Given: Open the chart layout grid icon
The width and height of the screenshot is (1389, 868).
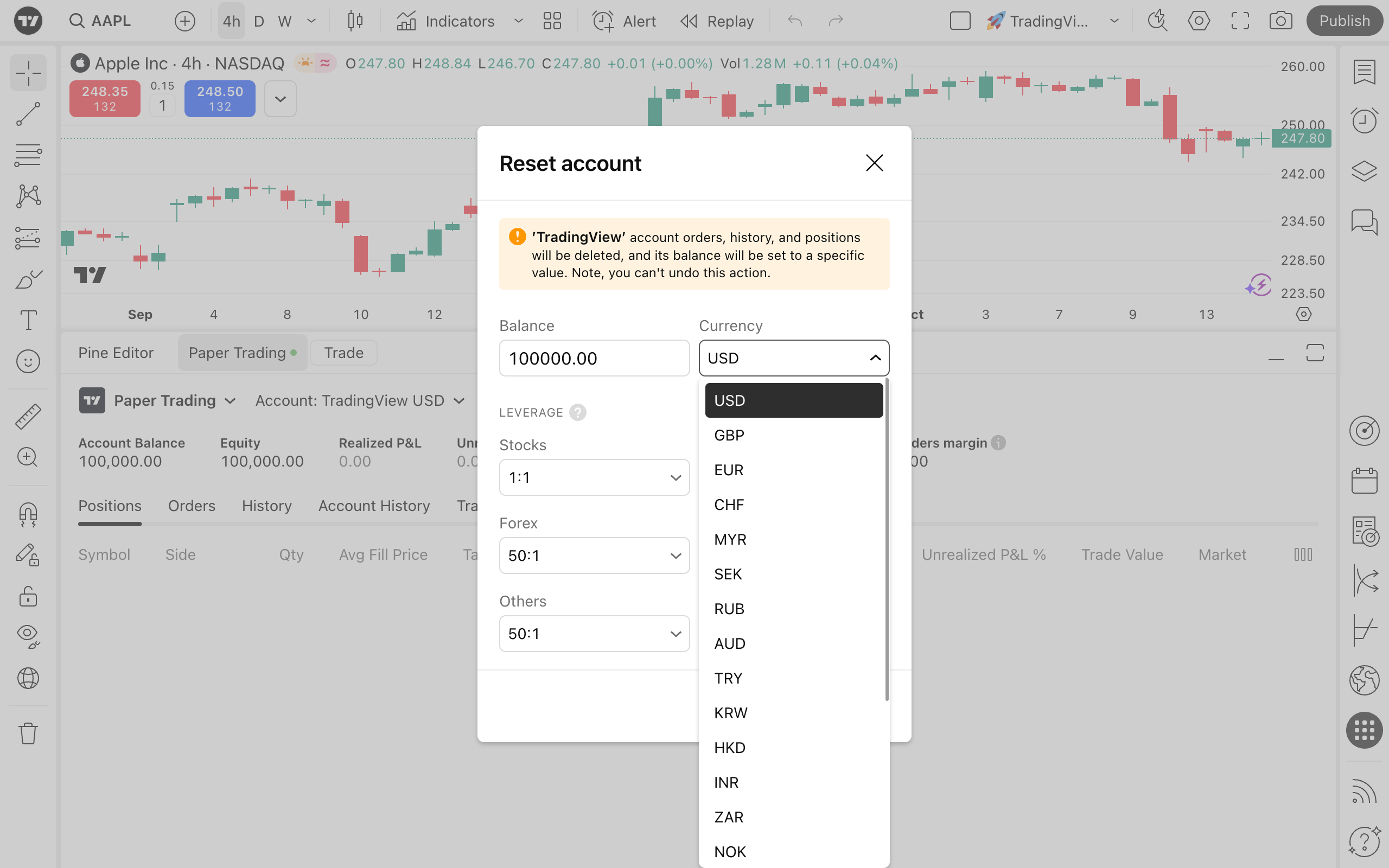Looking at the screenshot, I should point(552,21).
